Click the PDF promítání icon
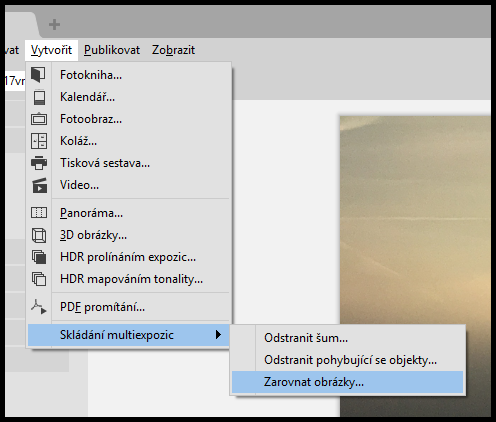Image resolution: width=496 pixels, height=422 pixels. [39, 307]
